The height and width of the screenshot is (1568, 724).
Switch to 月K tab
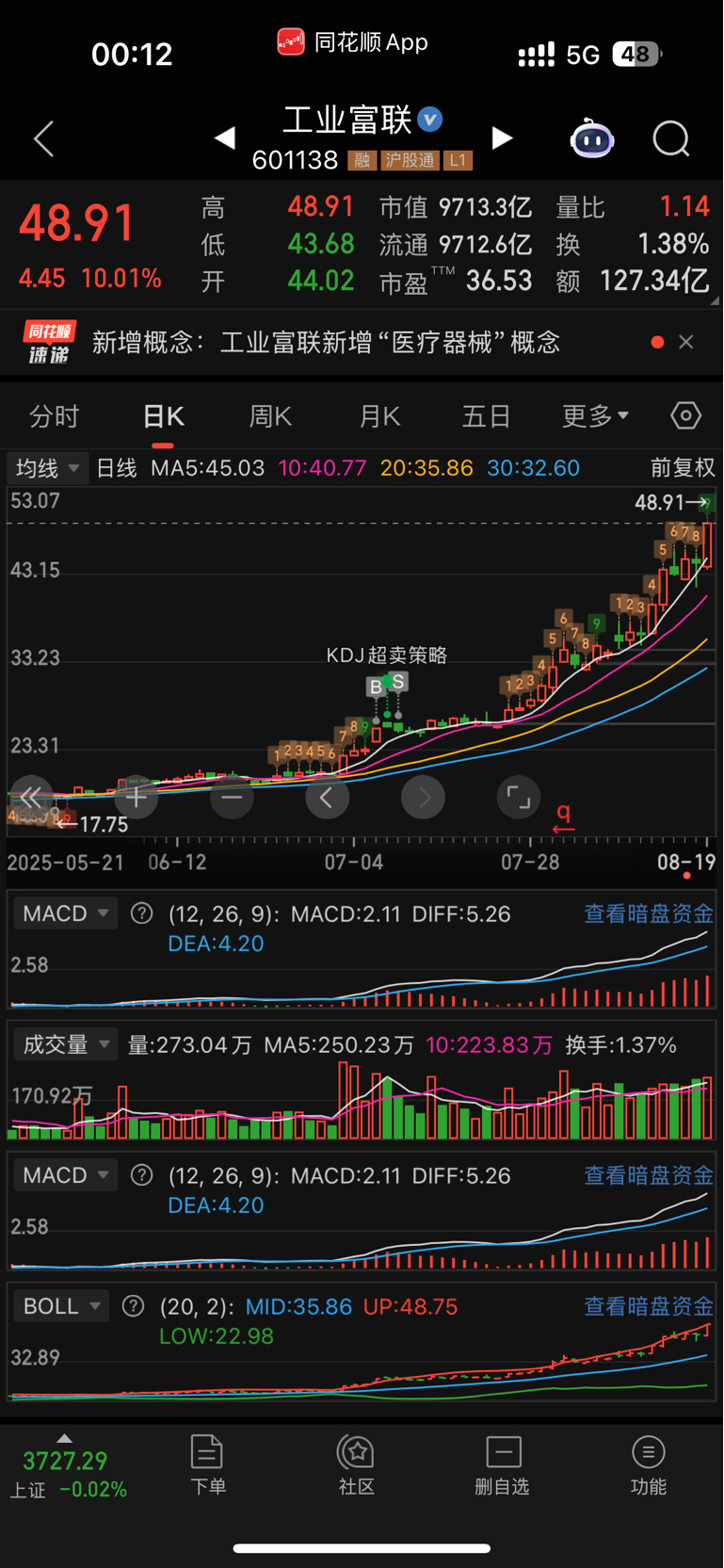click(x=379, y=416)
